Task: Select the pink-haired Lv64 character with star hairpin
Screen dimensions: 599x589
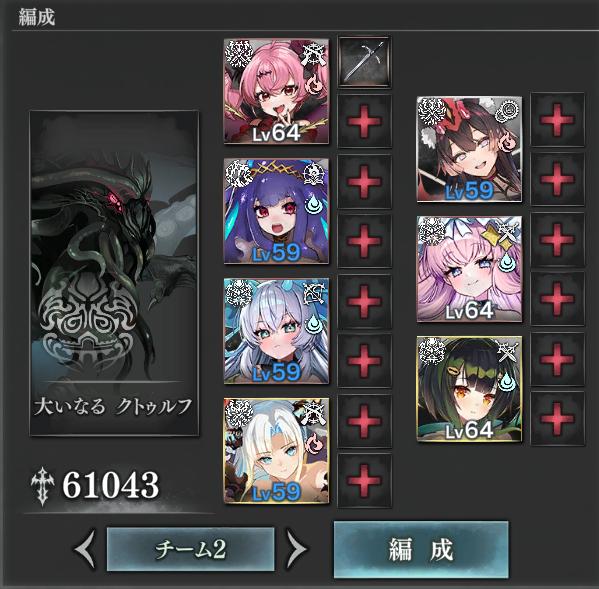Action: [469, 269]
